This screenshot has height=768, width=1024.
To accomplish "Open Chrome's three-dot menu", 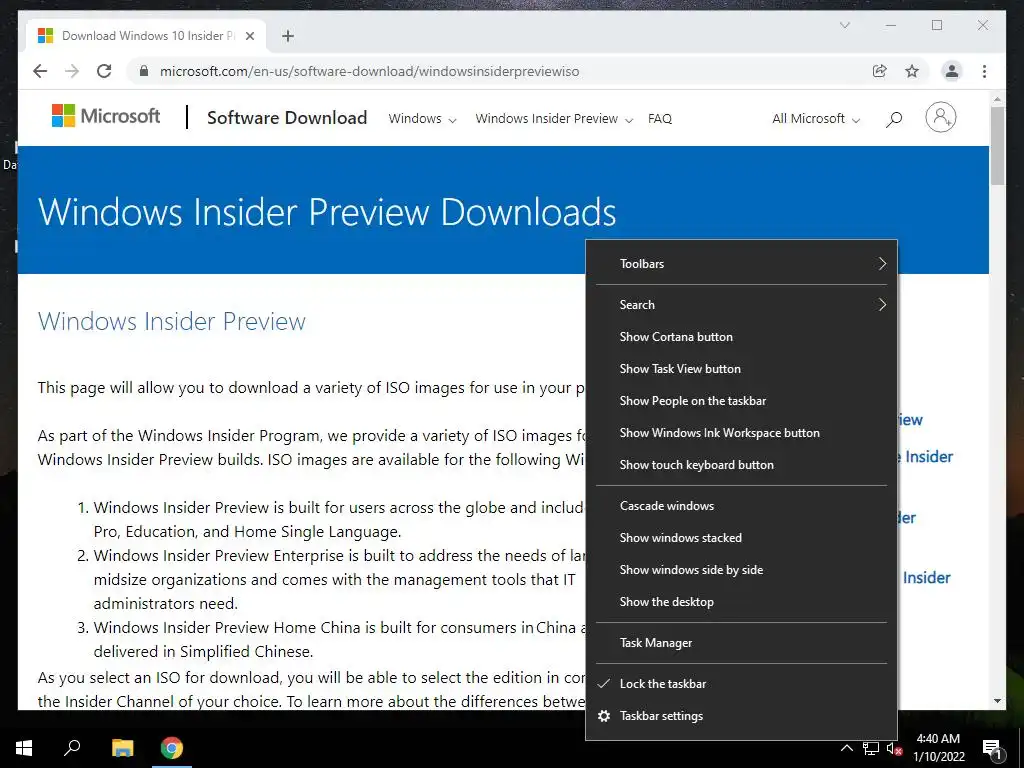I will 984,71.
